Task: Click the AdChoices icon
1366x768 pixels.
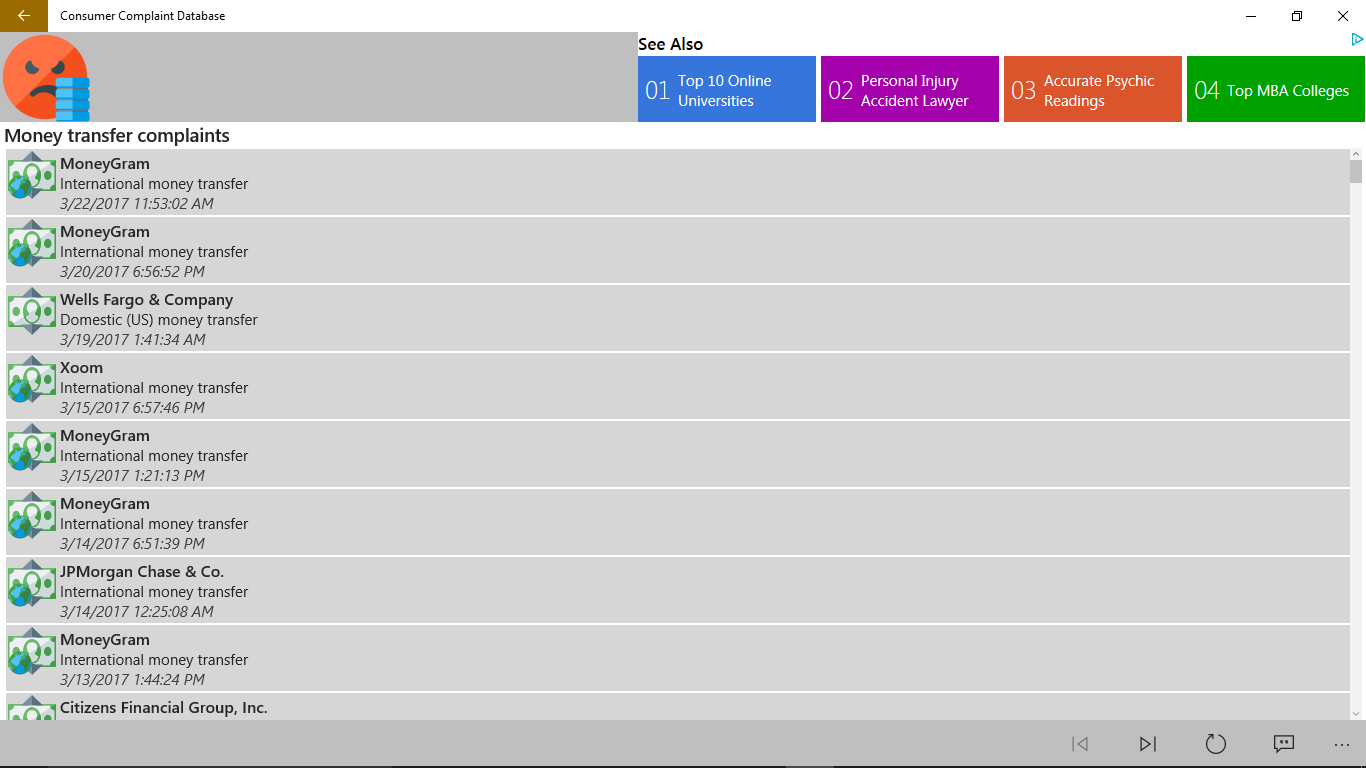Action: (x=1357, y=40)
